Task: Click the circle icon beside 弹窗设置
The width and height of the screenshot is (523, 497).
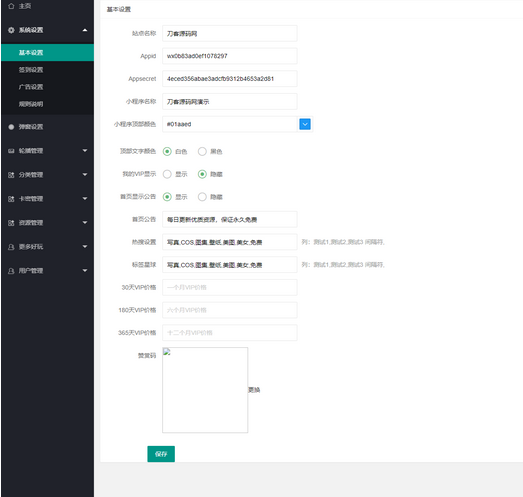Action: [11, 127]
